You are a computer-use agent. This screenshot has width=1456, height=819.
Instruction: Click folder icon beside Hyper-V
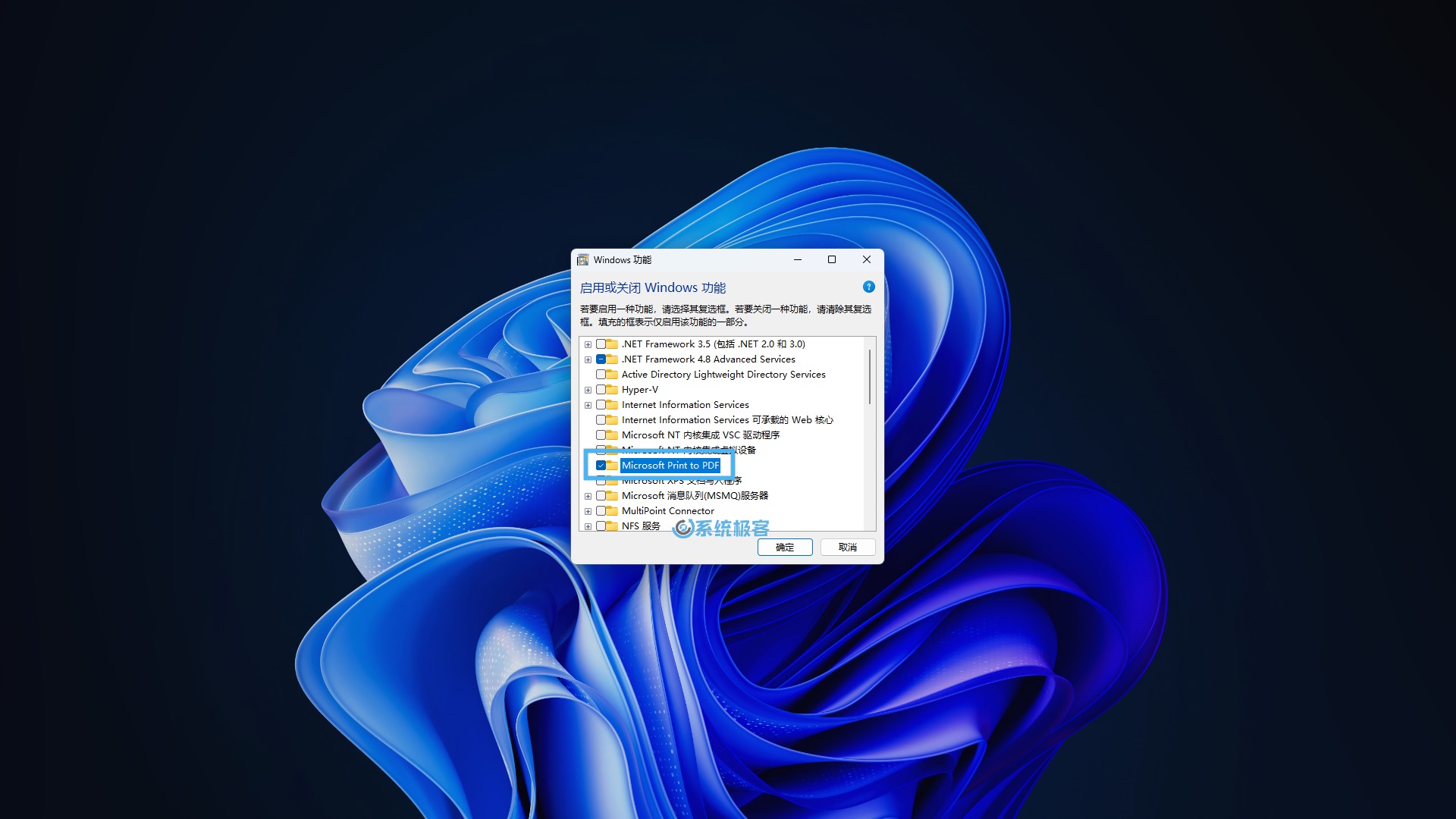(612, 390)
